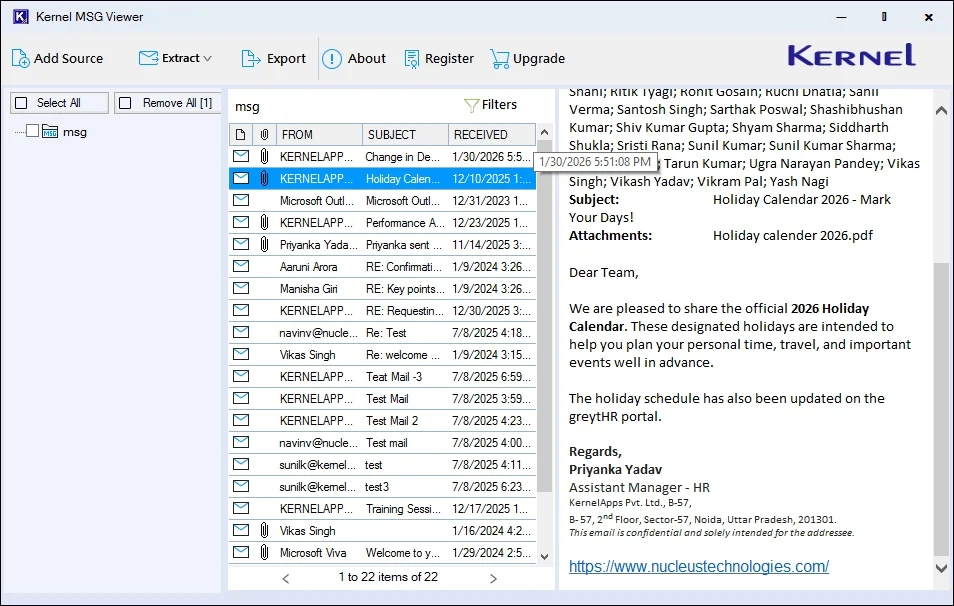954x606 pixels.
Task: Select the RE: Key points... email
Action: (x=382, y=288)
